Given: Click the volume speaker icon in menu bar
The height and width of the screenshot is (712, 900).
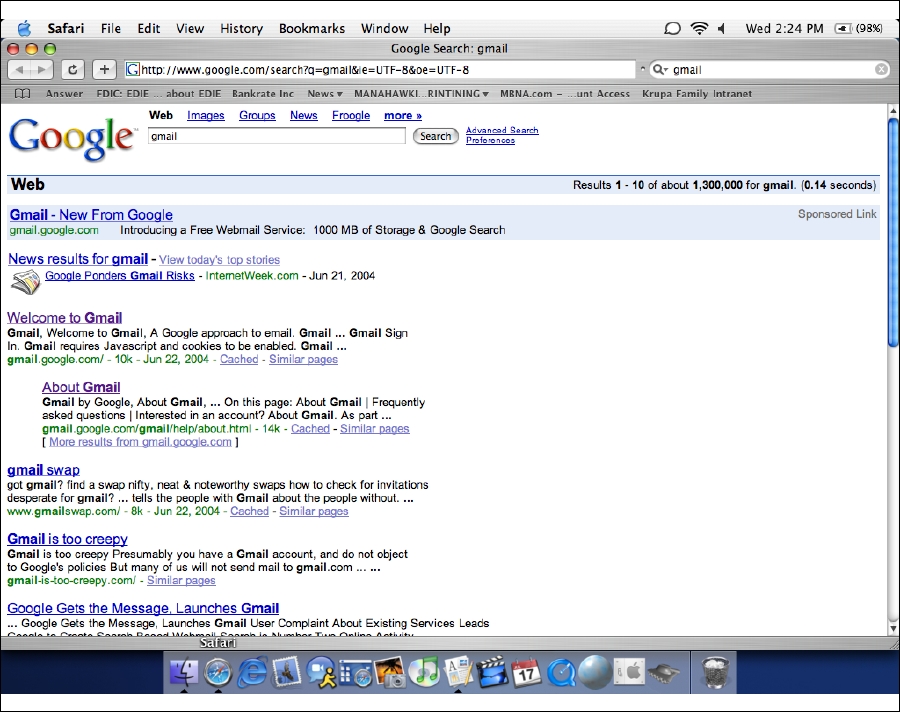Looking at the screenshot, I should pyautogui.click(x=721, y=28).
